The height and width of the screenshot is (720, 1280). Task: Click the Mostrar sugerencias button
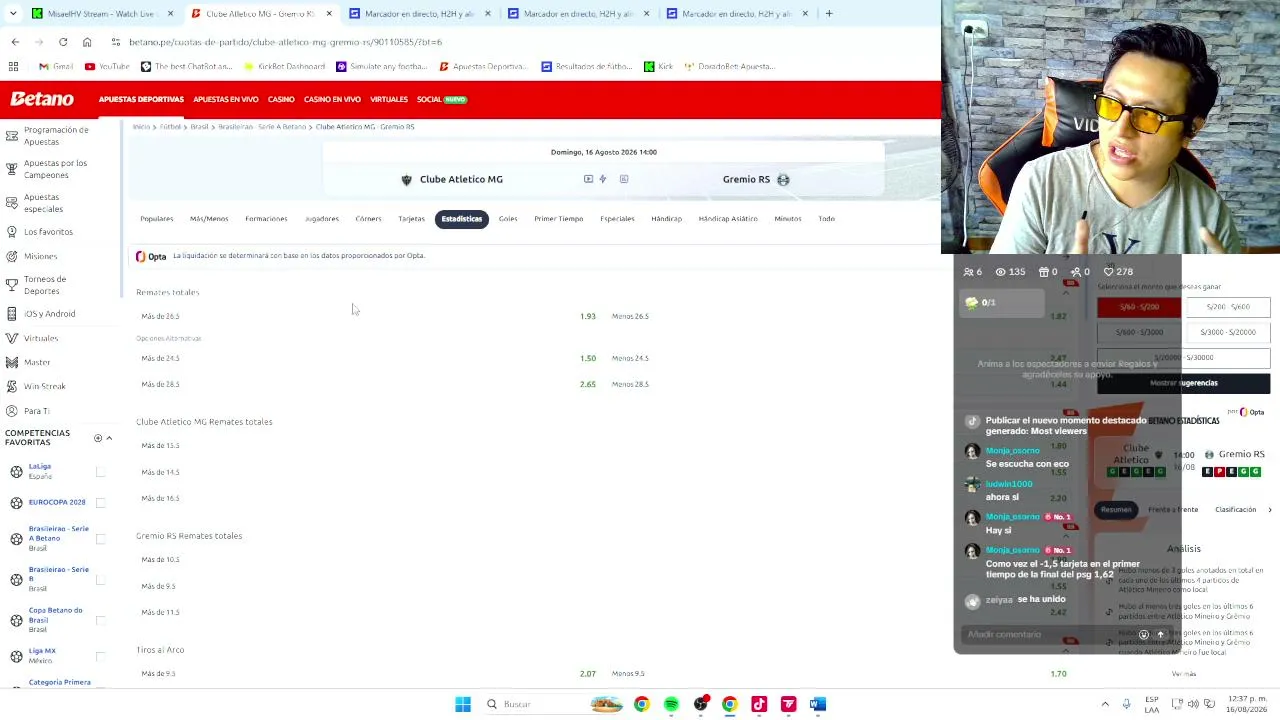1184,383
